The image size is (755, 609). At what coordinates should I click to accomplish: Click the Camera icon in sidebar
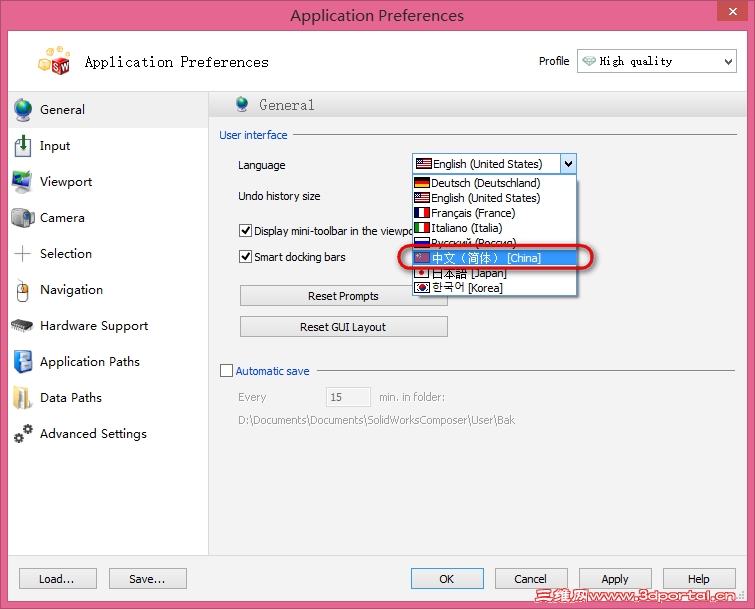23,218
